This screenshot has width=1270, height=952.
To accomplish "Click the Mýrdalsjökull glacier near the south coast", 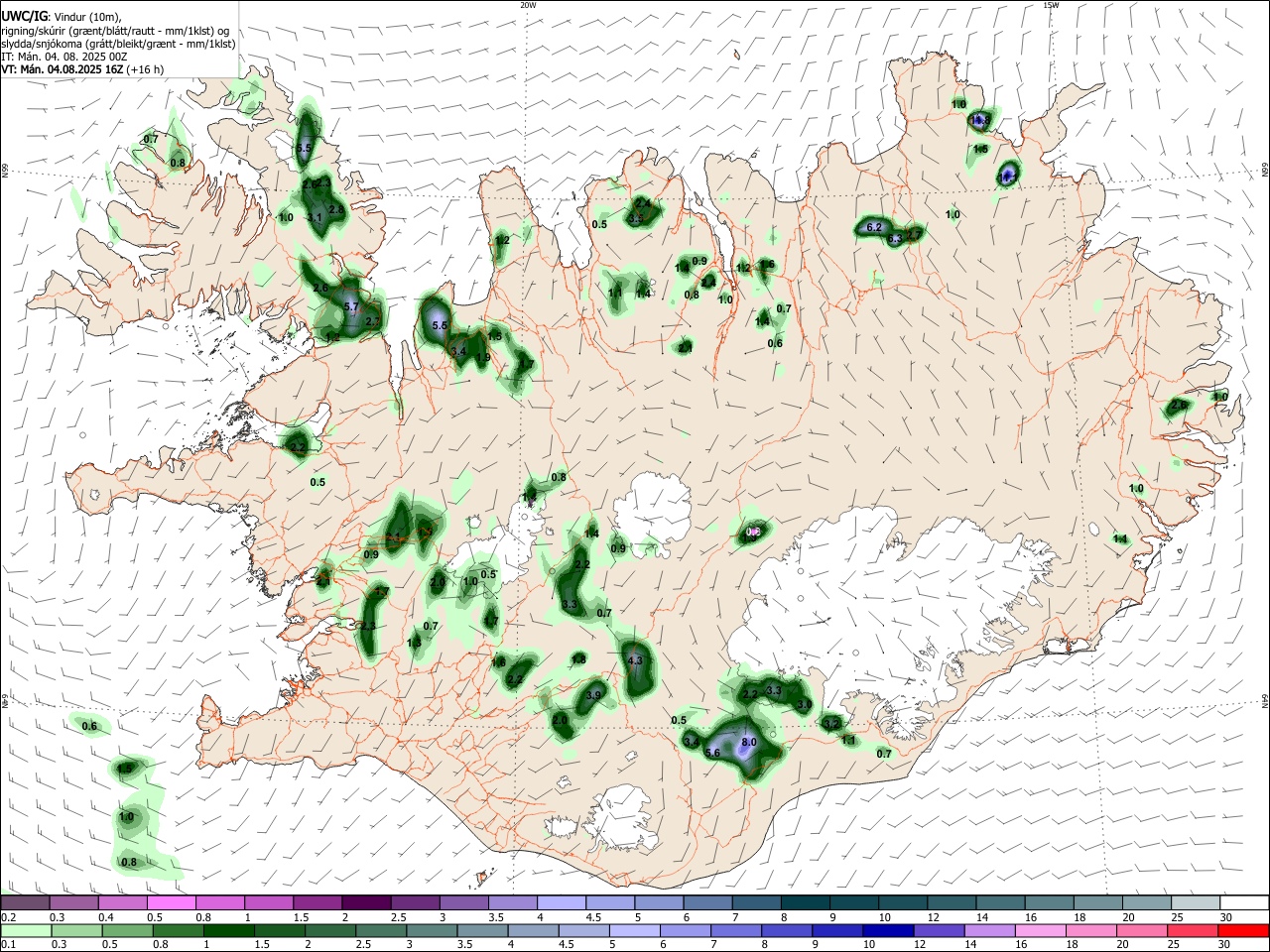I will (x=623, y=816).
